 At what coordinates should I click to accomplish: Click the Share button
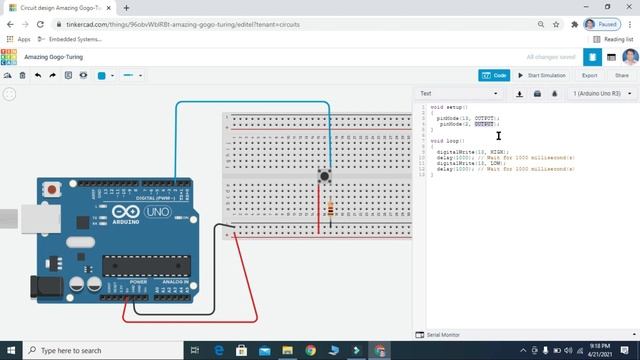[622, 76]
